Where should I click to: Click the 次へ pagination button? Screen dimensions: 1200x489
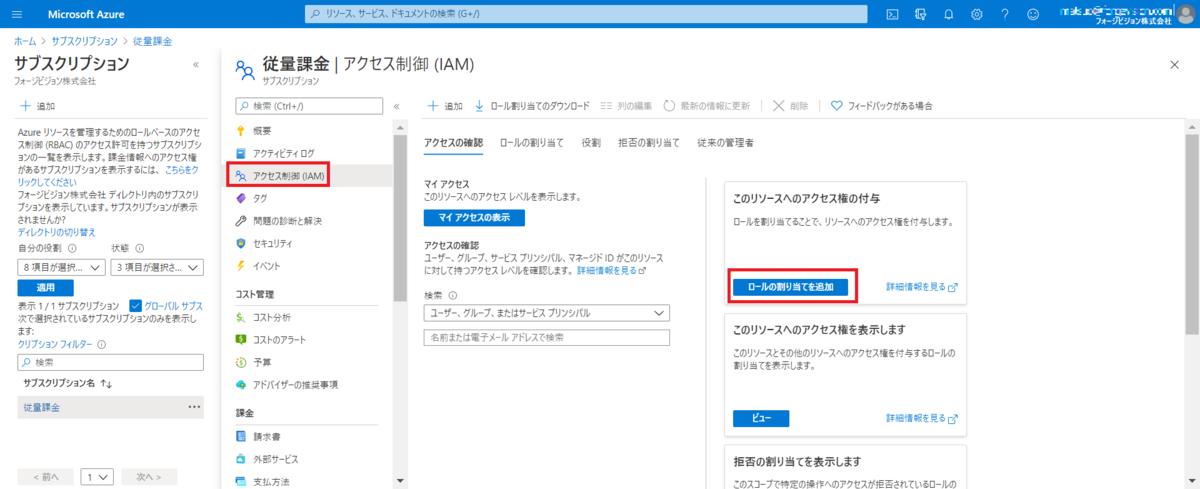tap(149, 477)
